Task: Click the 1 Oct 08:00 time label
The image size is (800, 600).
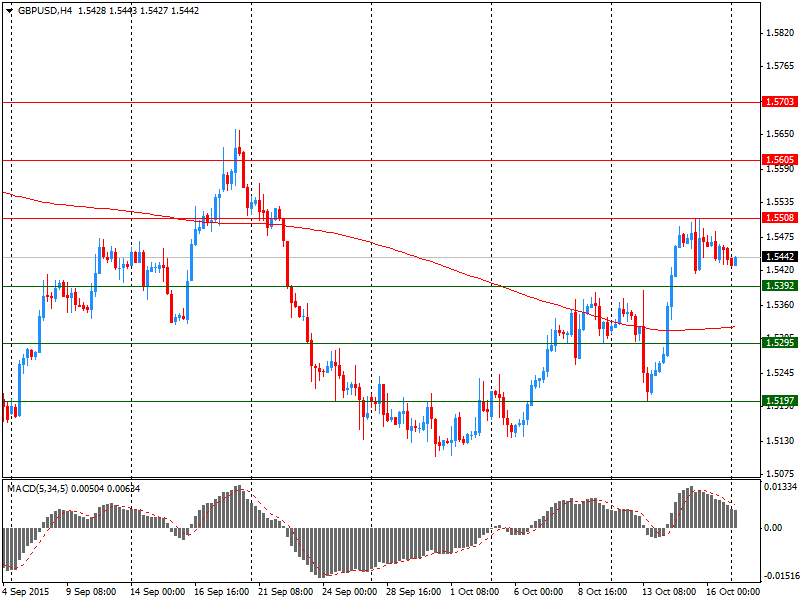Action: point(475,592)
